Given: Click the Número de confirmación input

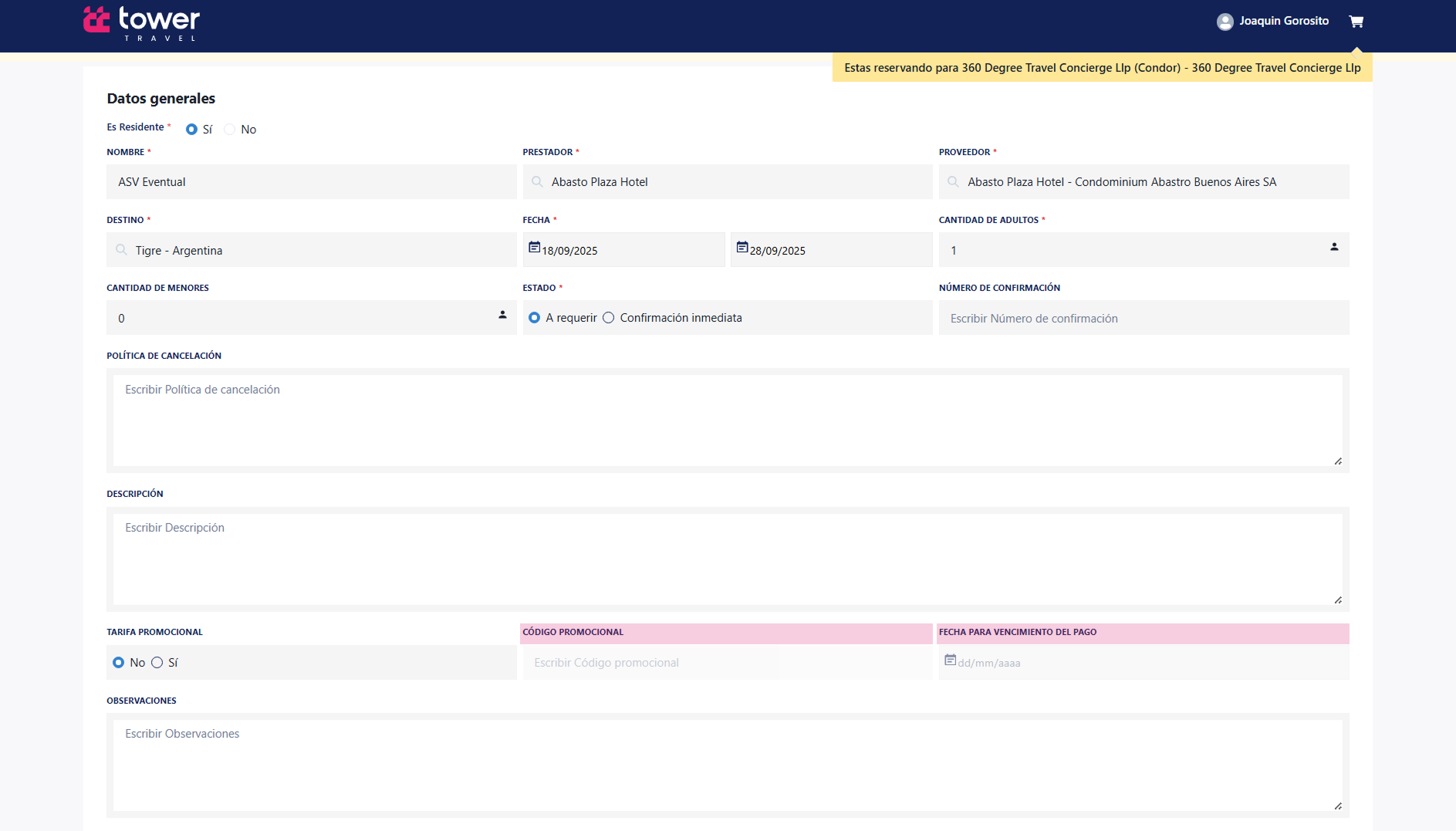Looking at the screenshot, I should tap(1144, 318).
